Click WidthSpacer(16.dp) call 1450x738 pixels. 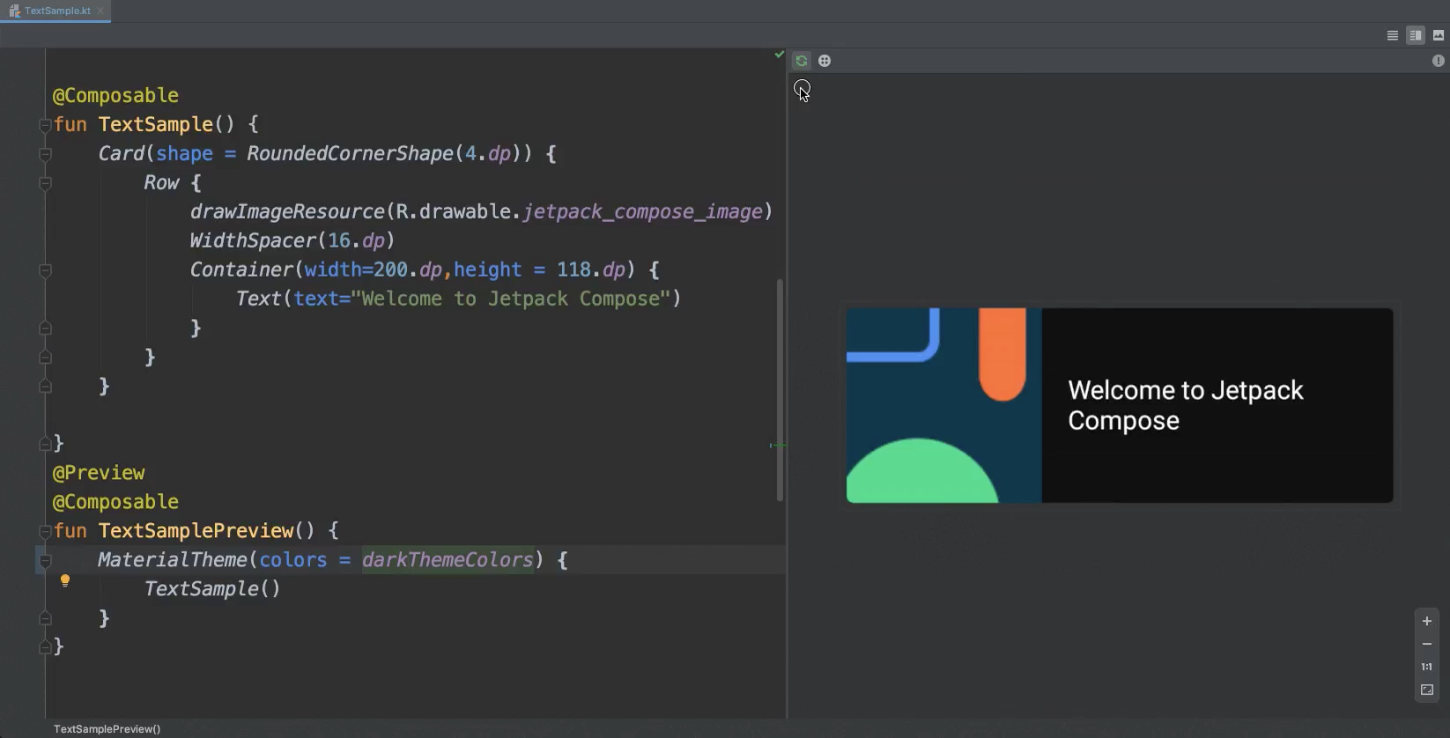293,241
